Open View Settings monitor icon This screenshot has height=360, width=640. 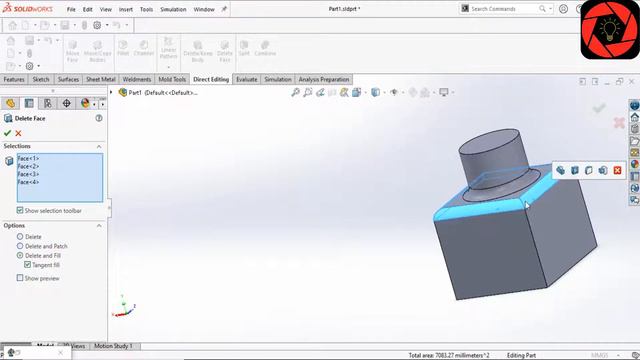click(444, 93)
